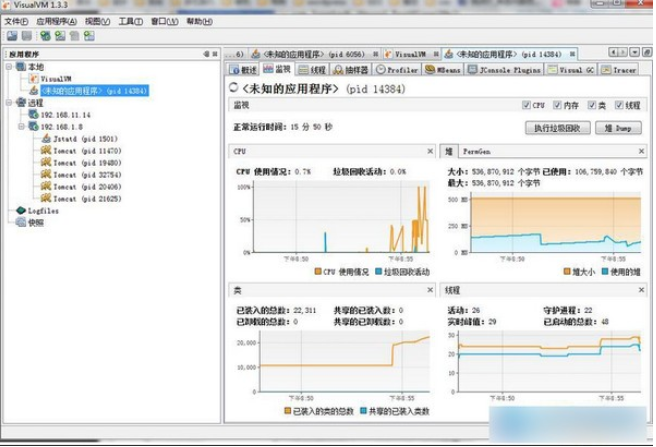Click the 远程 network icon

[x=21, y=103]
